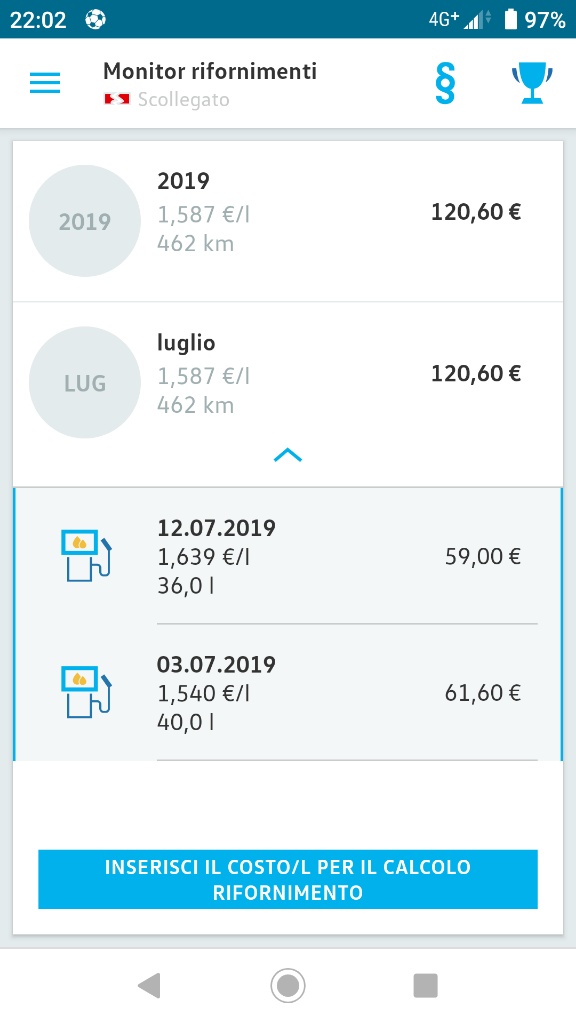Tap the 2019 year circle badge

pos(85,221)
